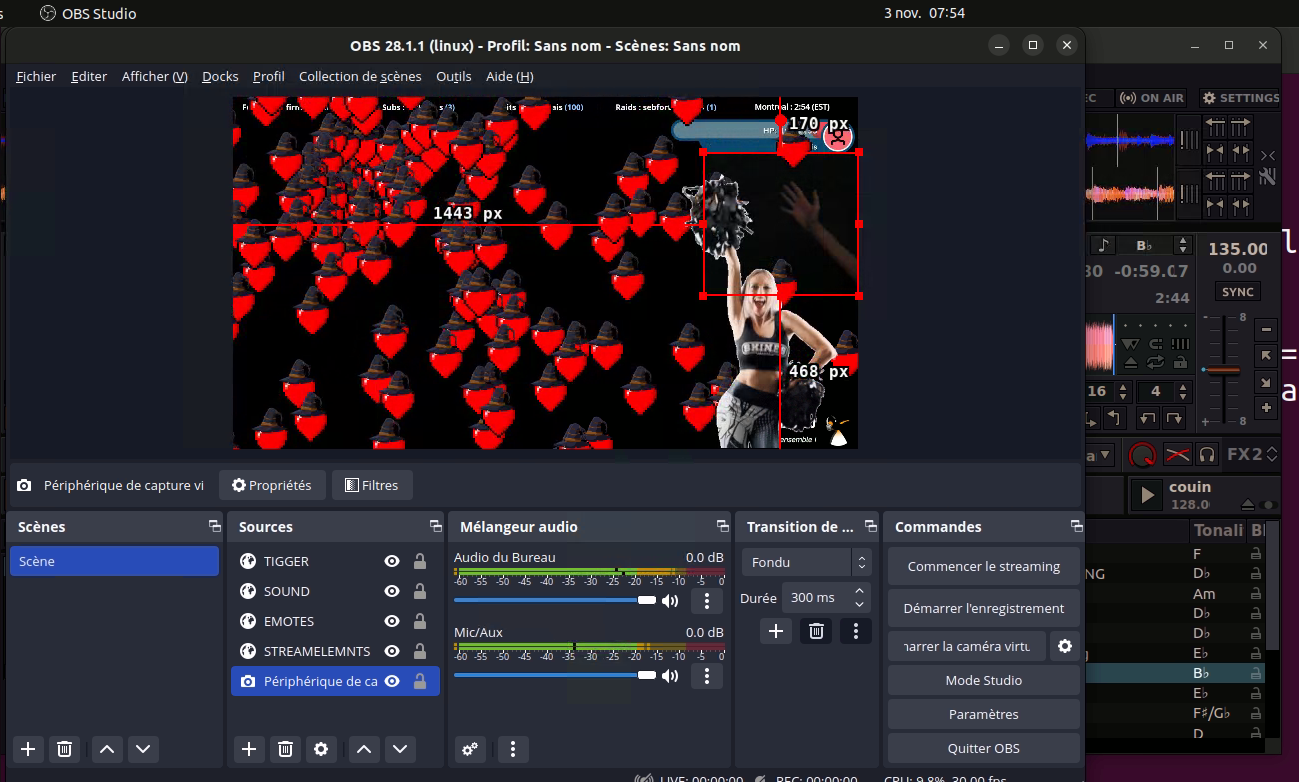The width and height of the screenshot is (1299, 782).
Task: Open the Fichier menu
Action: point(36,76)
